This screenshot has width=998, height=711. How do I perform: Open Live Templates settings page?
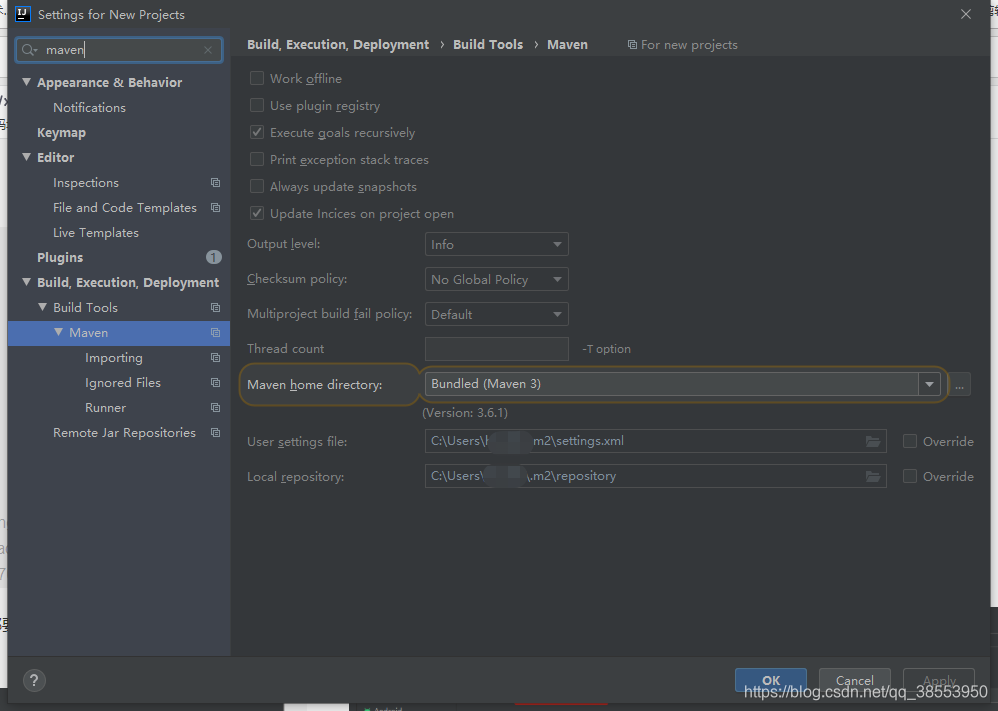click(95, 232)
